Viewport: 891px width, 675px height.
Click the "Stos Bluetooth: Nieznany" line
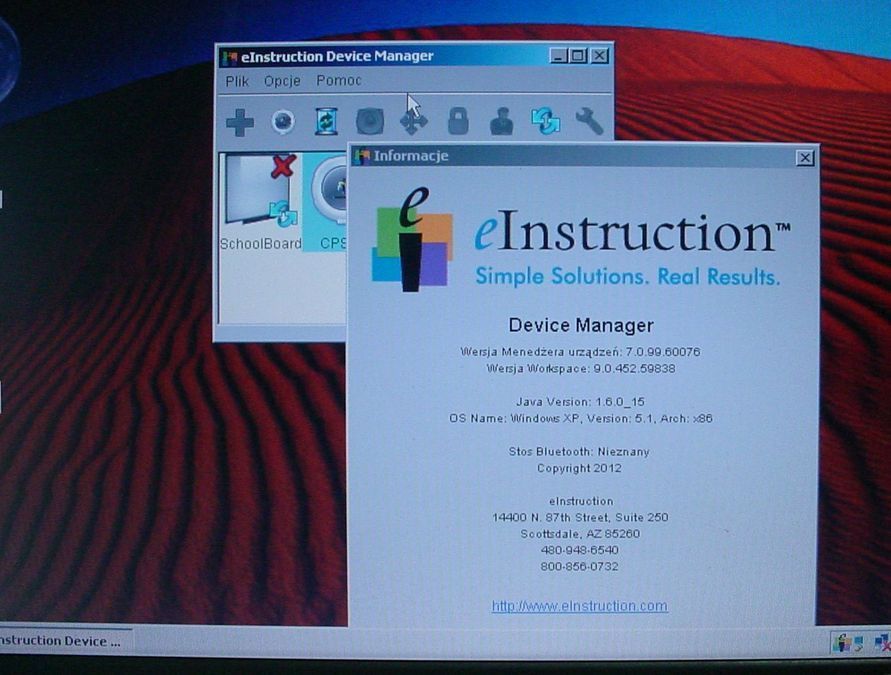pos(579,452)
